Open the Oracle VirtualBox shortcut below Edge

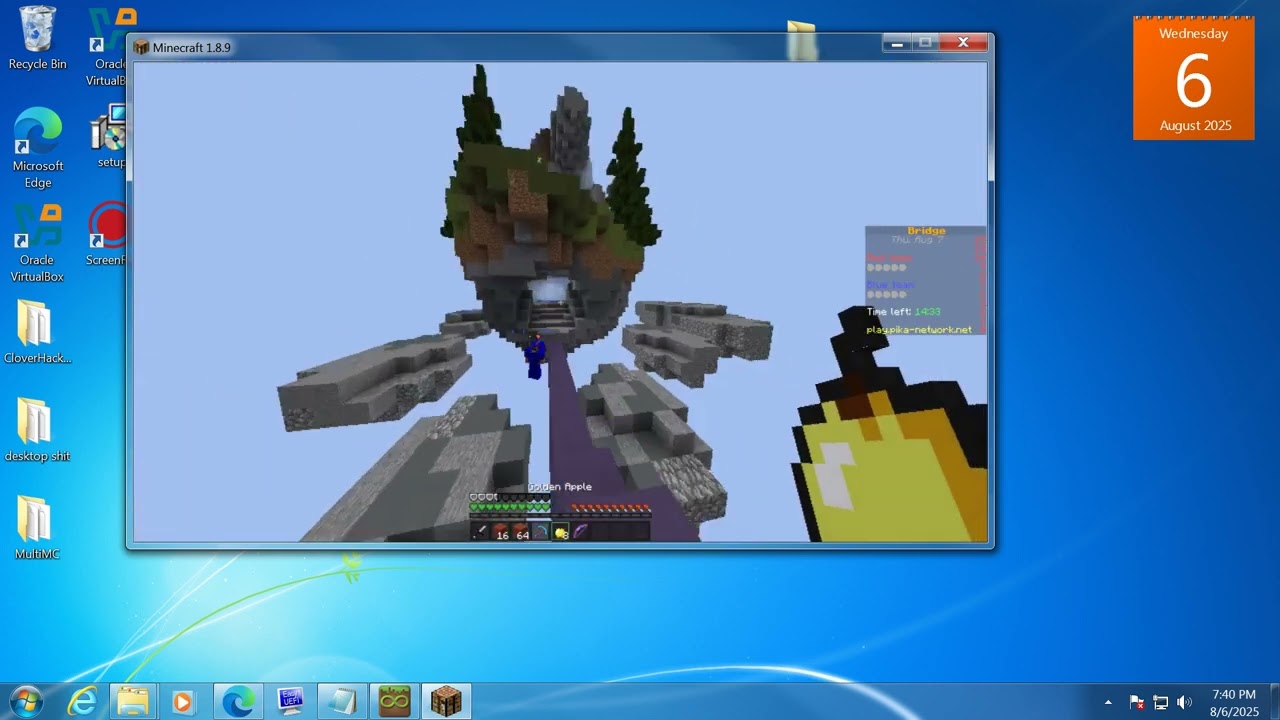point(38,244)
